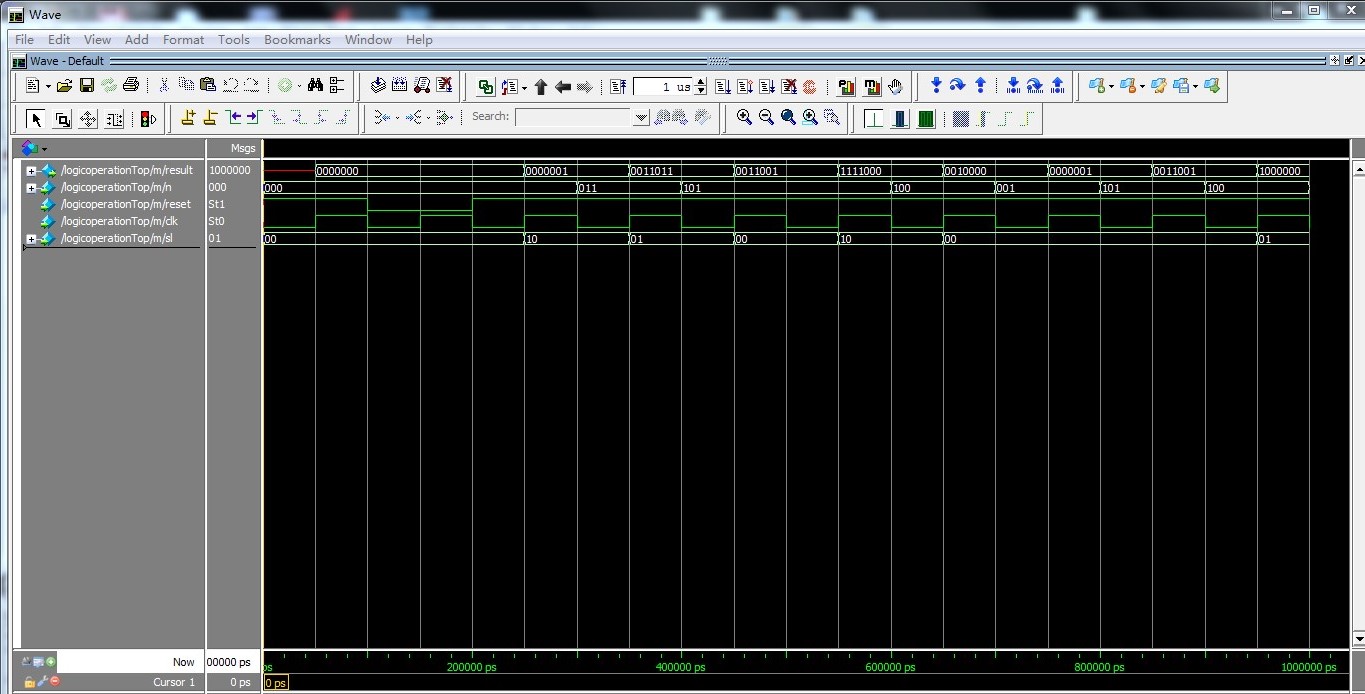This screenshot has width=1365, height=694.
Task: Click the run length input field
Action: [662, 87]
